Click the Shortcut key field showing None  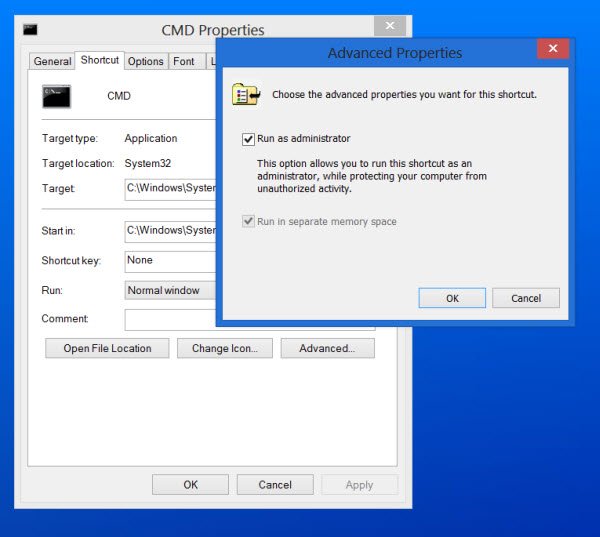pyautogui.click(x=170, y=261)
